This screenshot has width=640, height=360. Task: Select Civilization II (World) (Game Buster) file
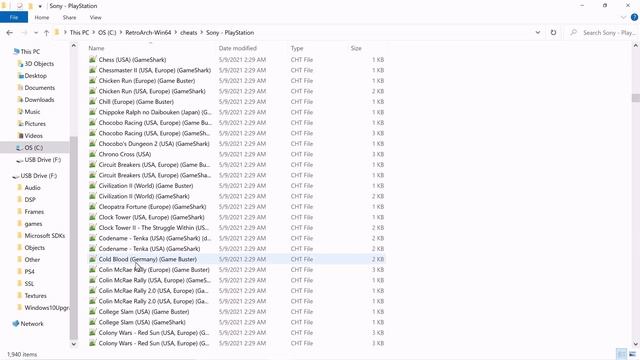point(146,186)
